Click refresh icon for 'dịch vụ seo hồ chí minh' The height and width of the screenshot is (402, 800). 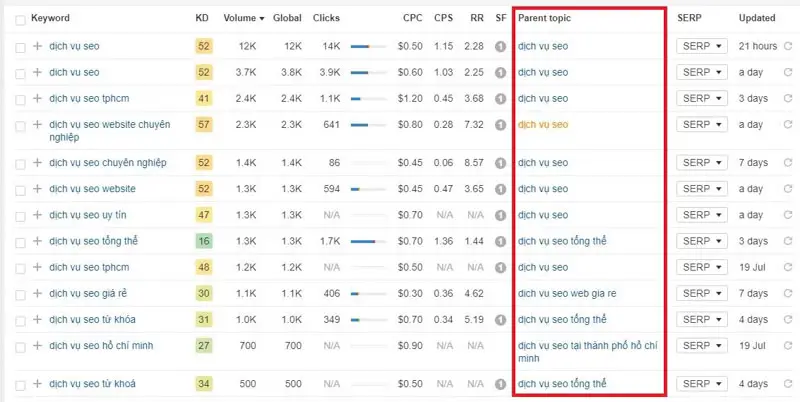788,346
